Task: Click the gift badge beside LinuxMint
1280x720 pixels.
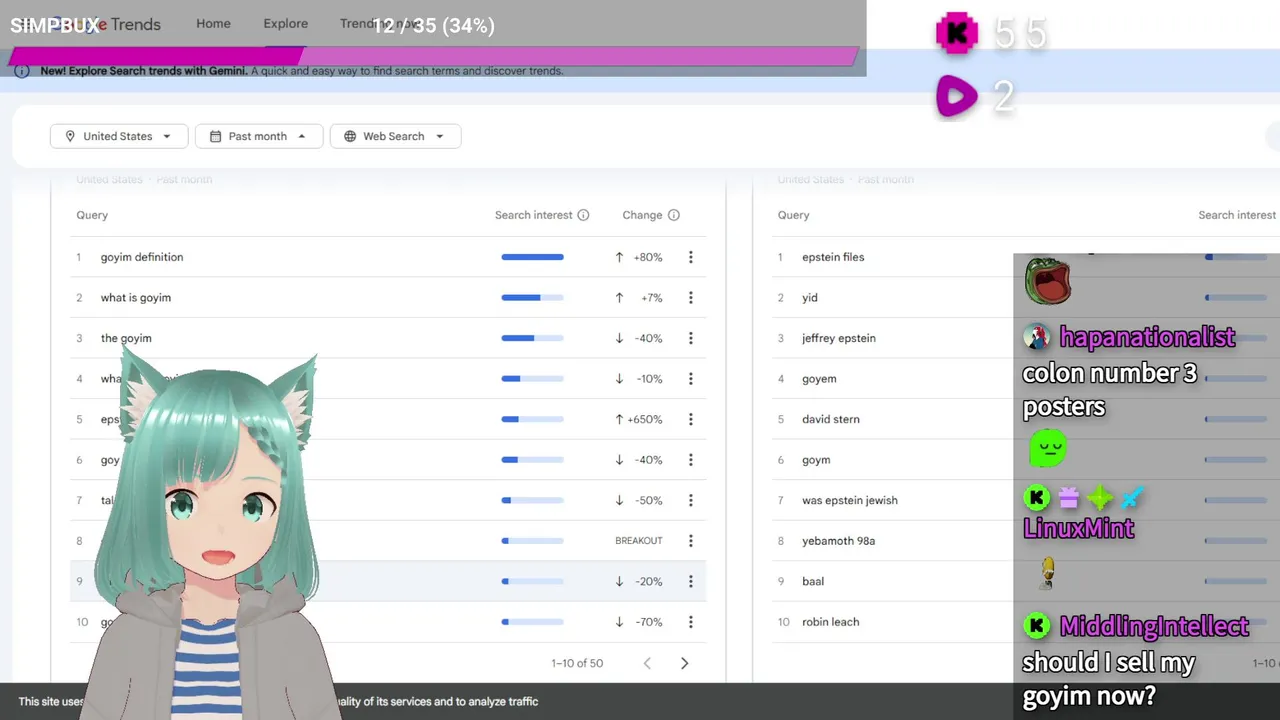Action: [1068, 497]
